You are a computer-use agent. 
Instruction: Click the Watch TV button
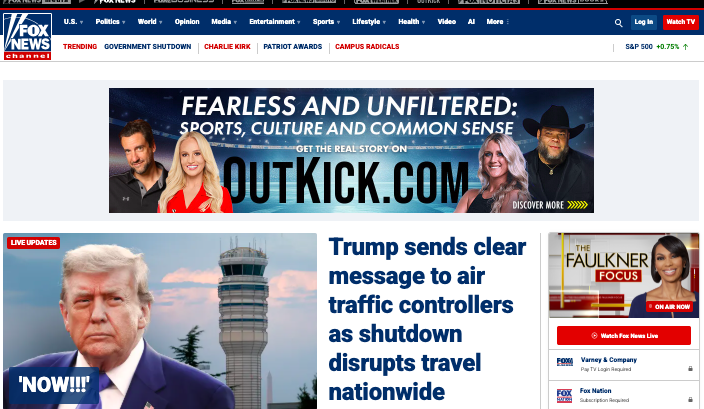(681, 22)
